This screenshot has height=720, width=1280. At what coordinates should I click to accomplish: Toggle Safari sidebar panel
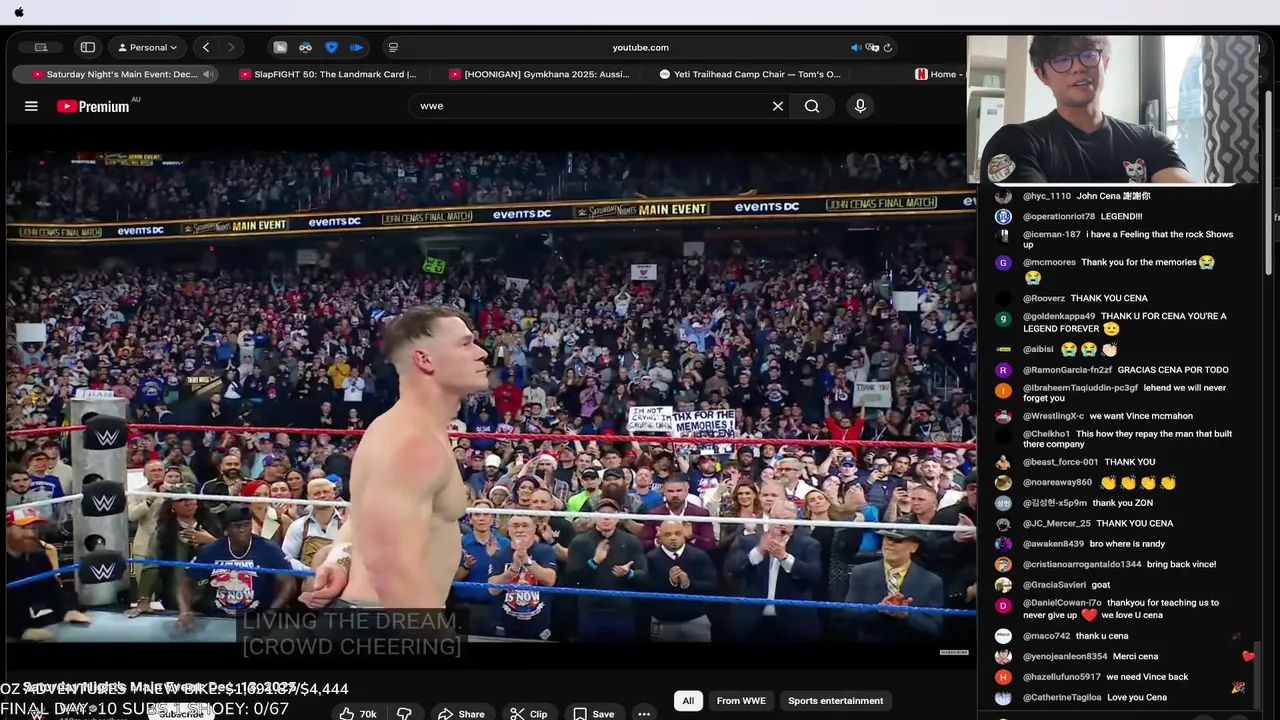tap(88, 47)
